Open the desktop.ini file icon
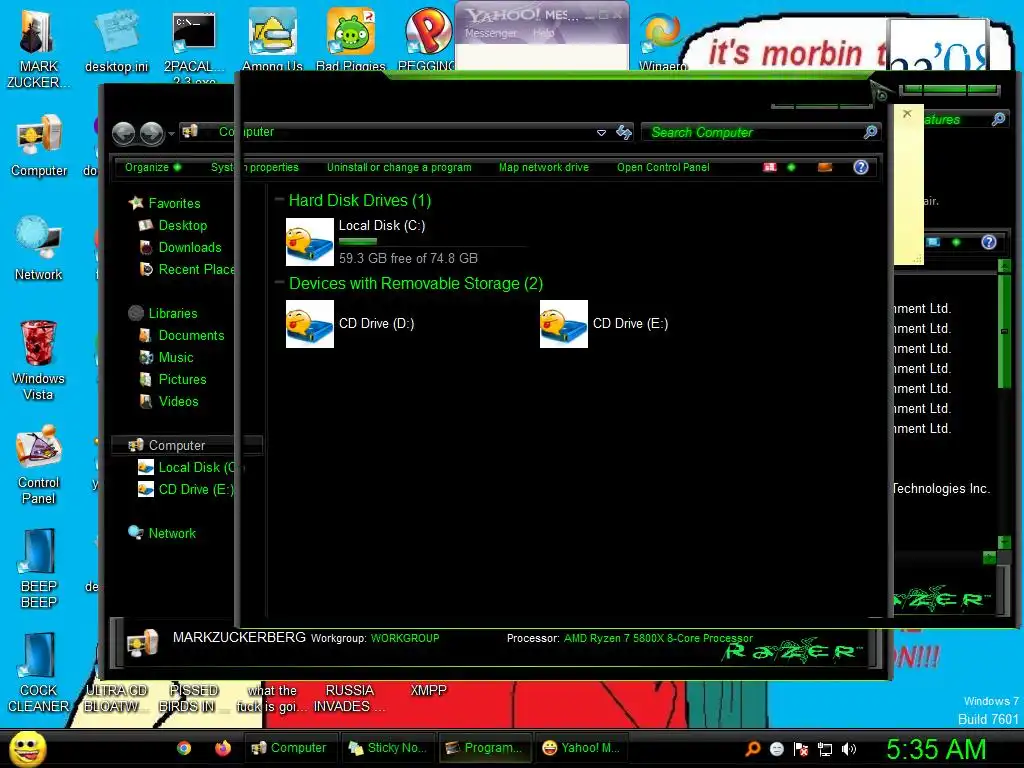The height and width of the screenshot is (768, 1024). [x=116, y=42]
